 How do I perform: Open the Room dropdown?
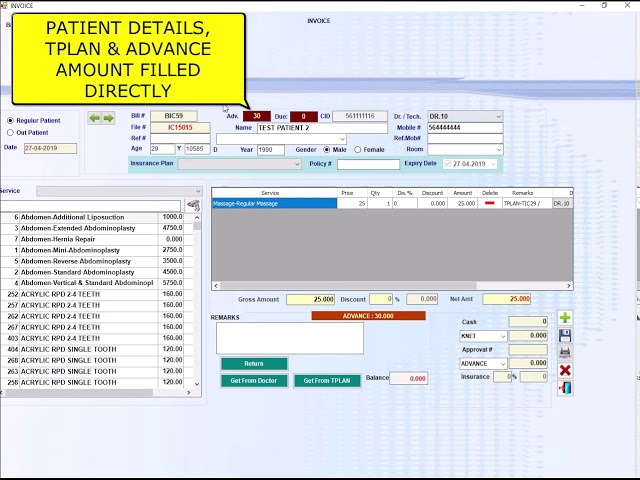(498, 150)
